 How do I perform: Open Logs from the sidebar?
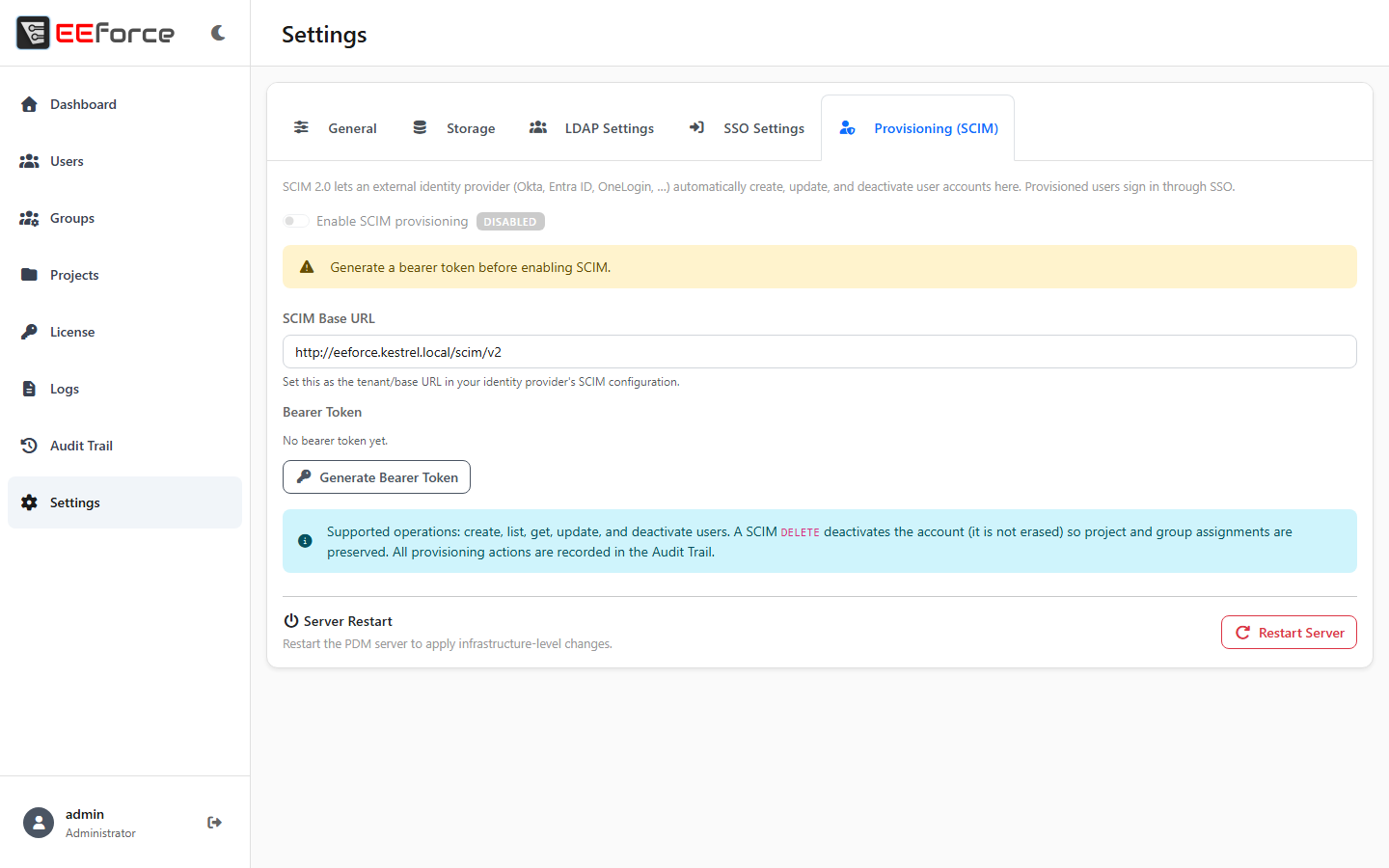click(124, 389)
